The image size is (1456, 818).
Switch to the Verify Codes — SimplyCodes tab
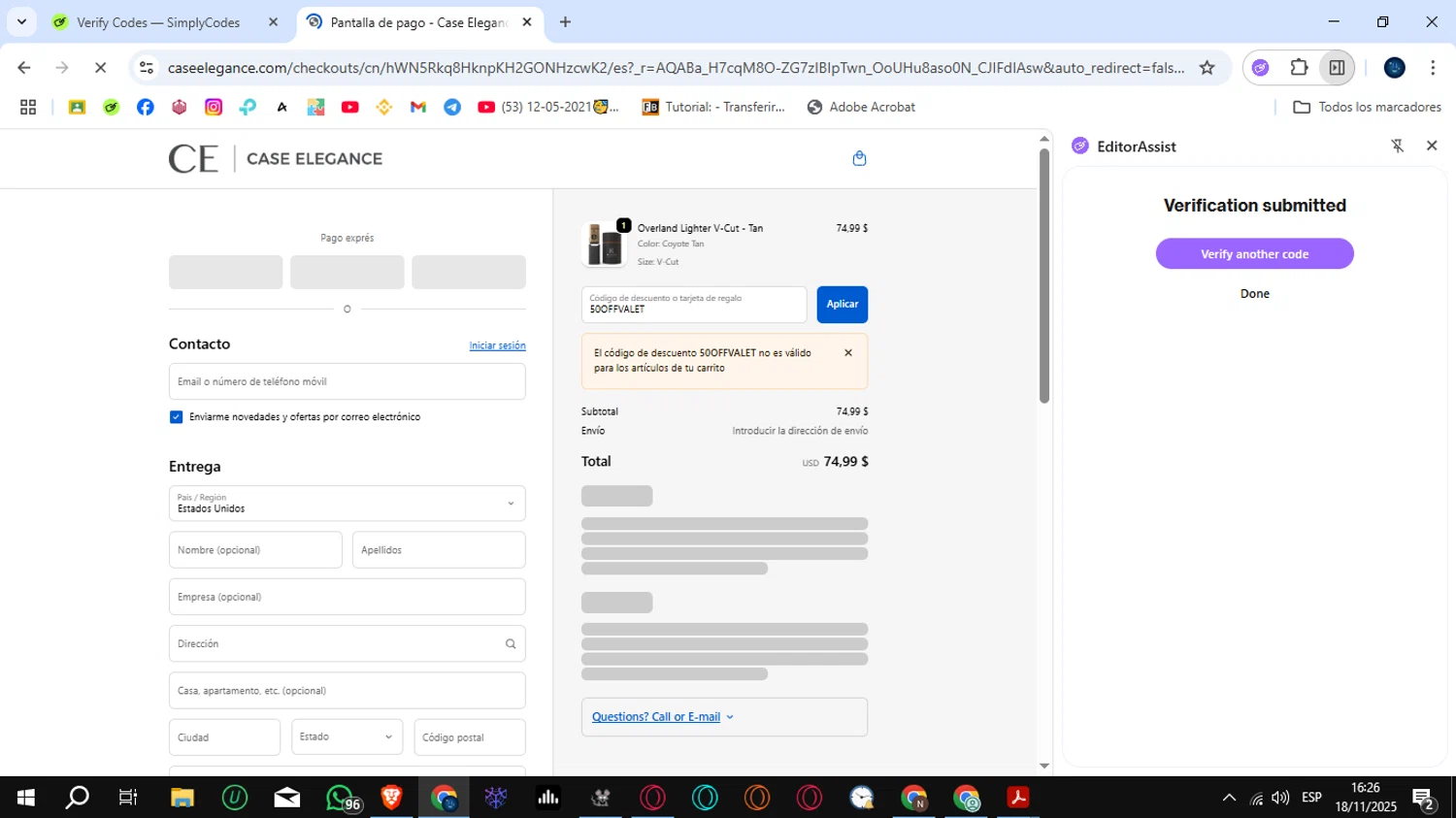click(x=158, y=22)
